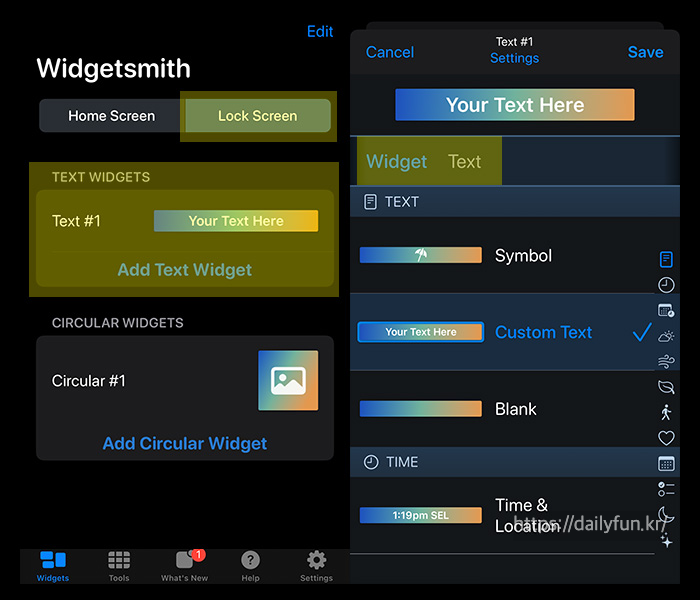
Task: Select the sparkle stars index icon
Action: [x=666, y=541]
